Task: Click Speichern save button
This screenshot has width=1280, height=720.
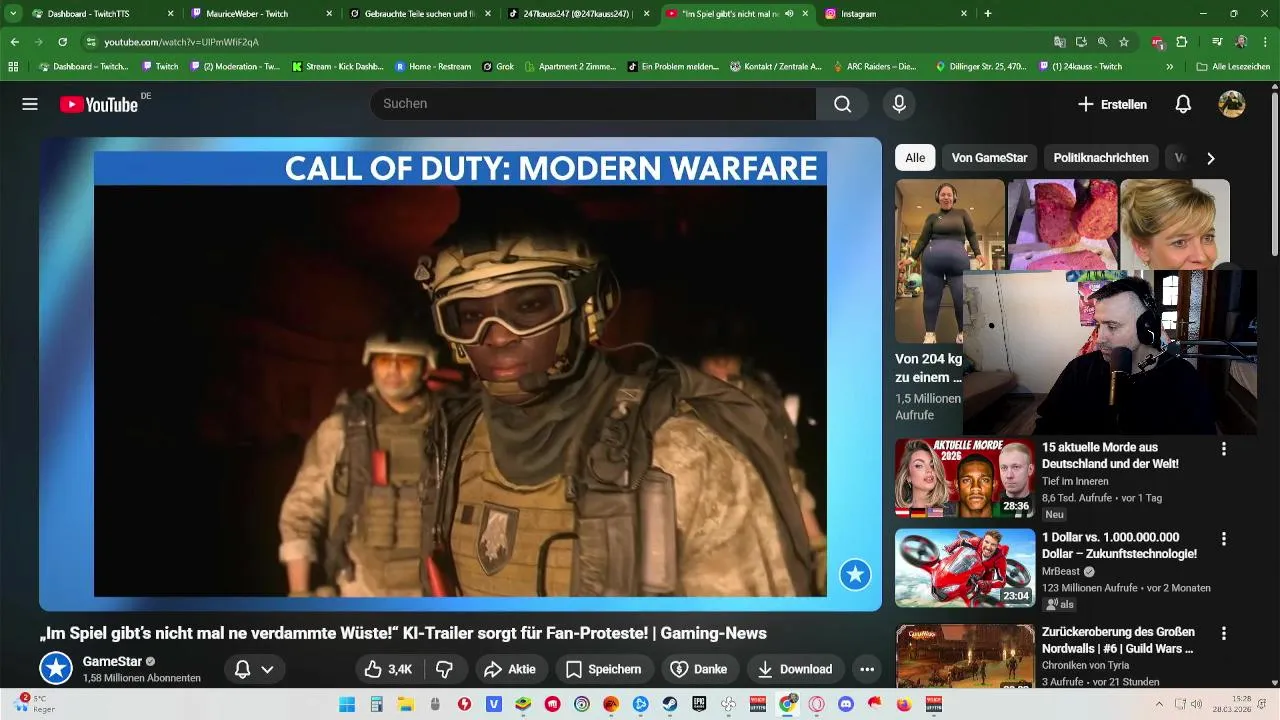Action: pyautogui.click(x=603, y=669)
